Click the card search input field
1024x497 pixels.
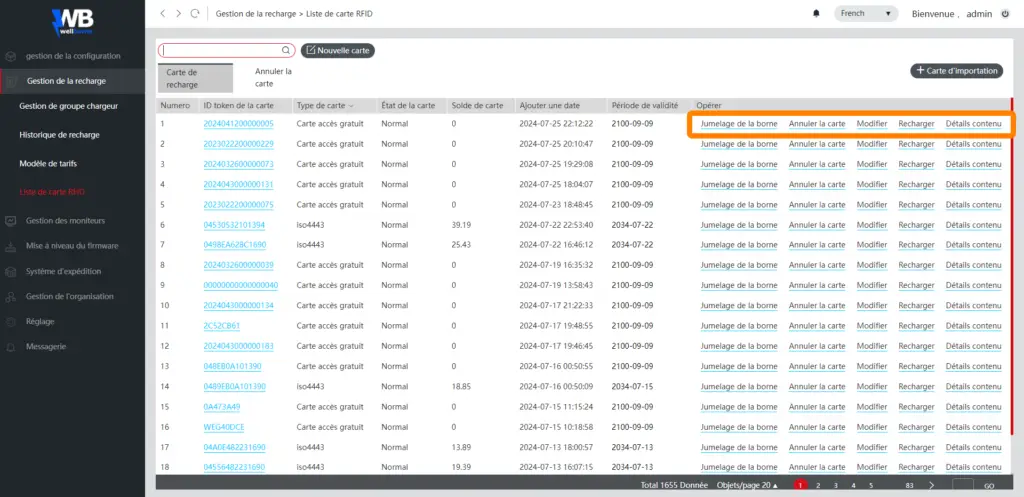226,50
